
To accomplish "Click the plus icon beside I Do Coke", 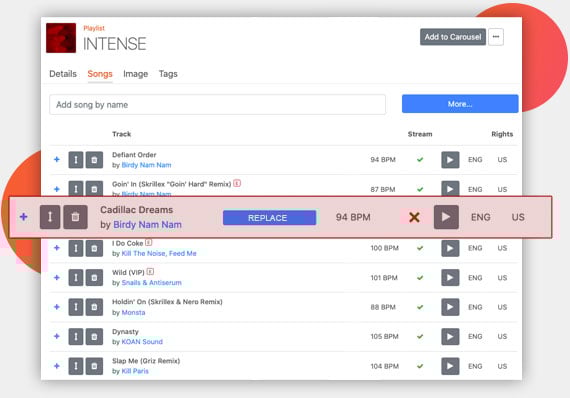I will pyautogui.click(x=57, y=248).
